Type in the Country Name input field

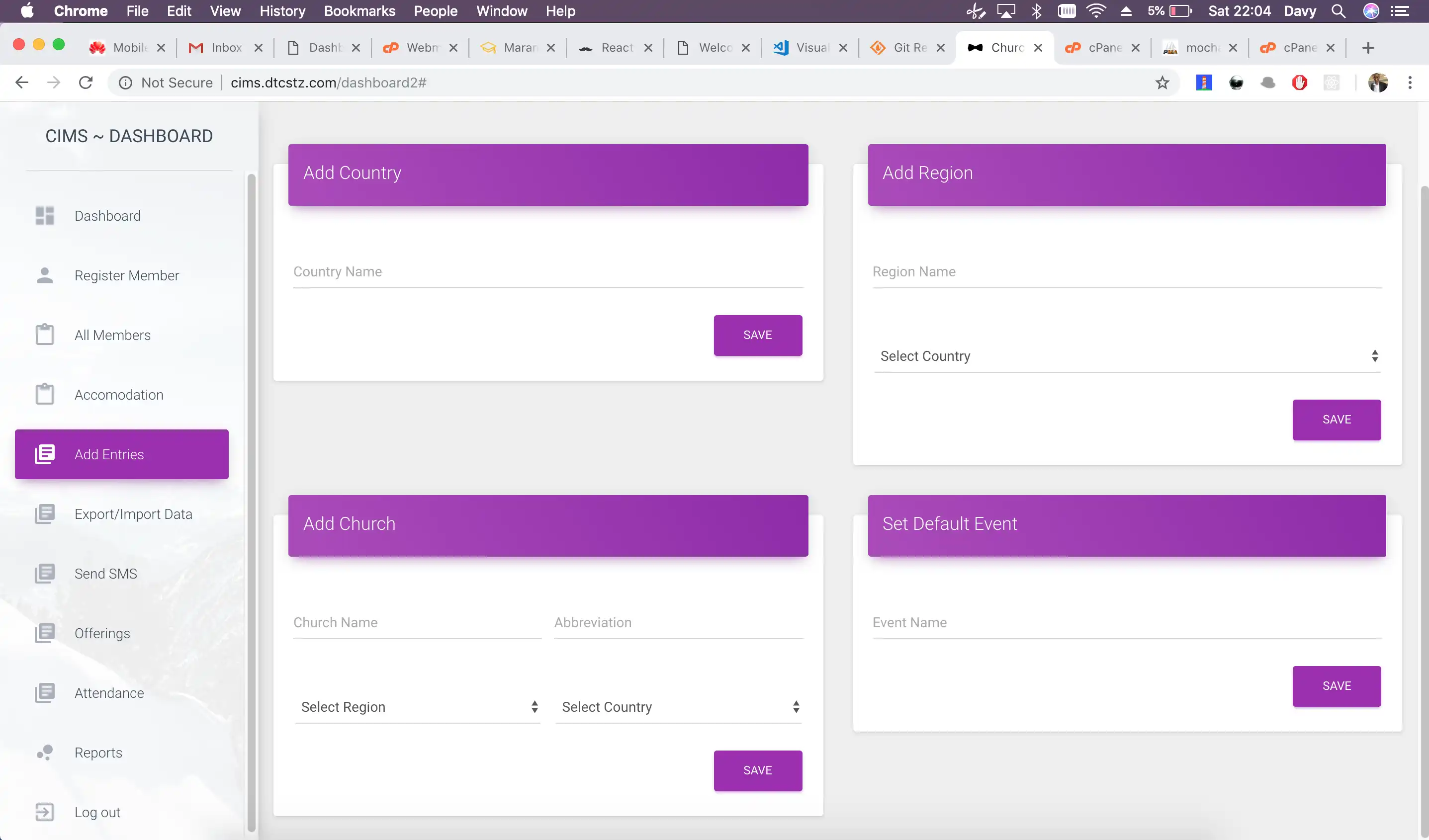pos(547,271)
